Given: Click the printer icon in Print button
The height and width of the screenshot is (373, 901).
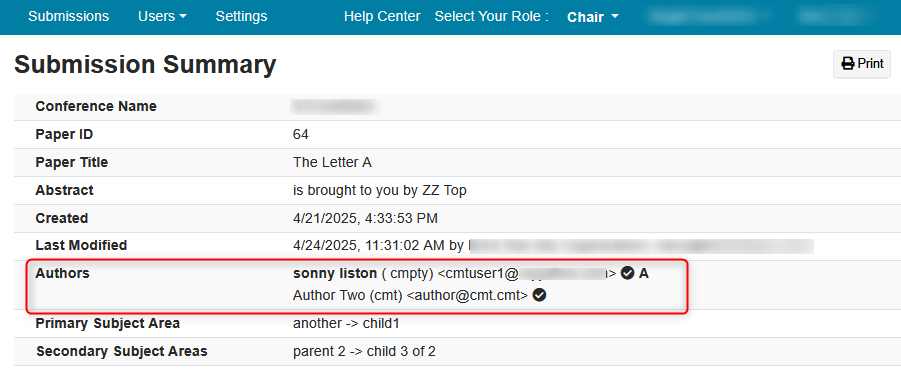Looking at the screenshot, I should point(848,64).
